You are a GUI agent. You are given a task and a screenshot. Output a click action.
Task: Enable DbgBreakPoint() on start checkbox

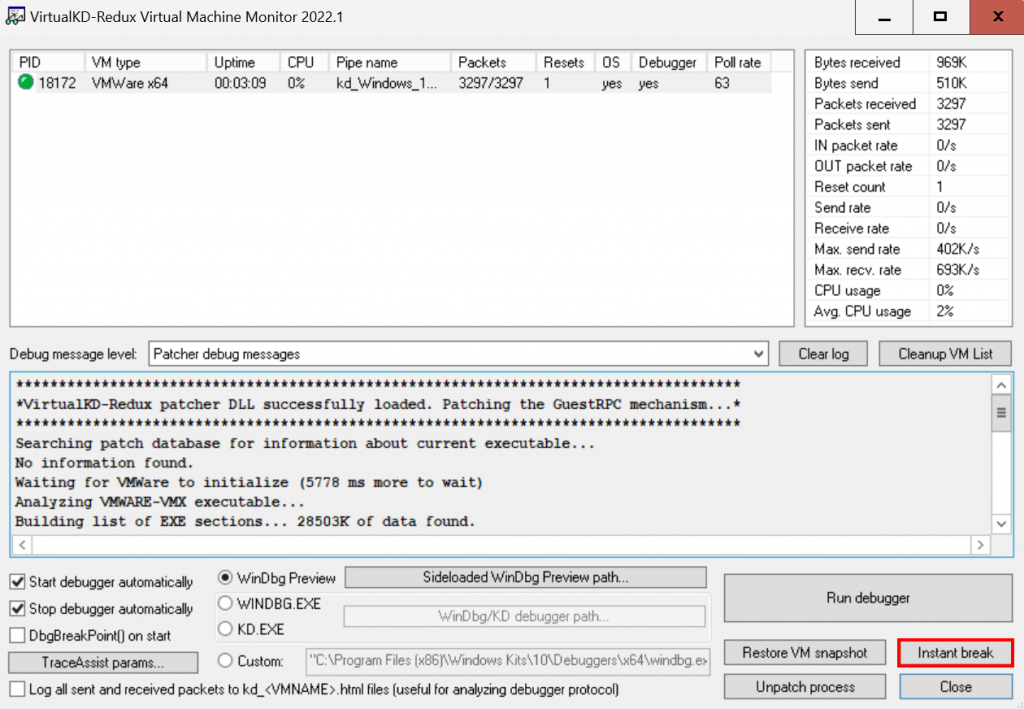click(x=18, y=635)
